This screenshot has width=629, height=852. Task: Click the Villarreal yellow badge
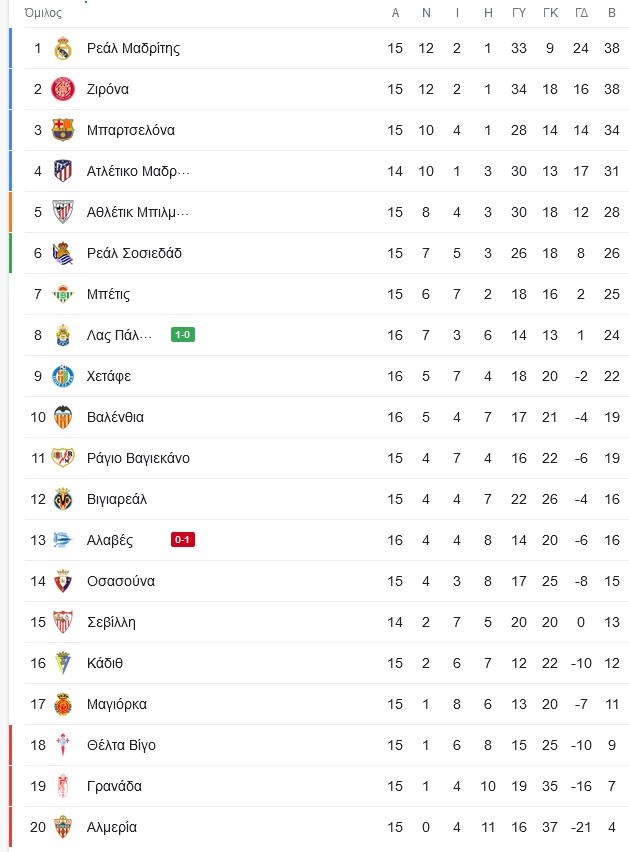point(63,499)
